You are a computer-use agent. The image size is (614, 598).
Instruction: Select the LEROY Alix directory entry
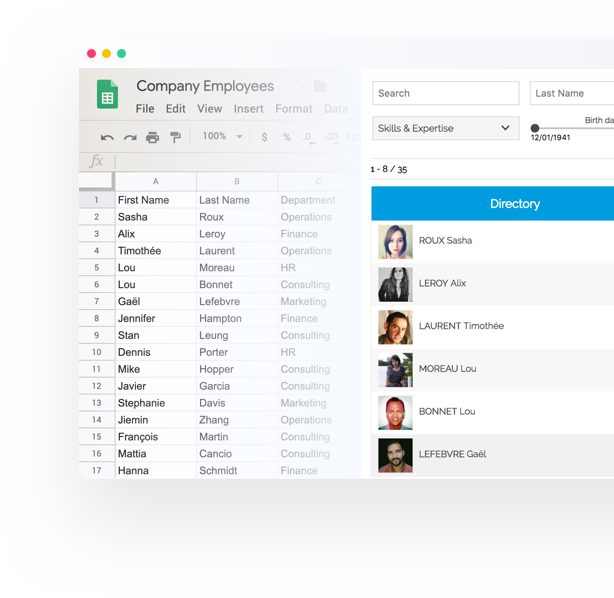point(493,284)
